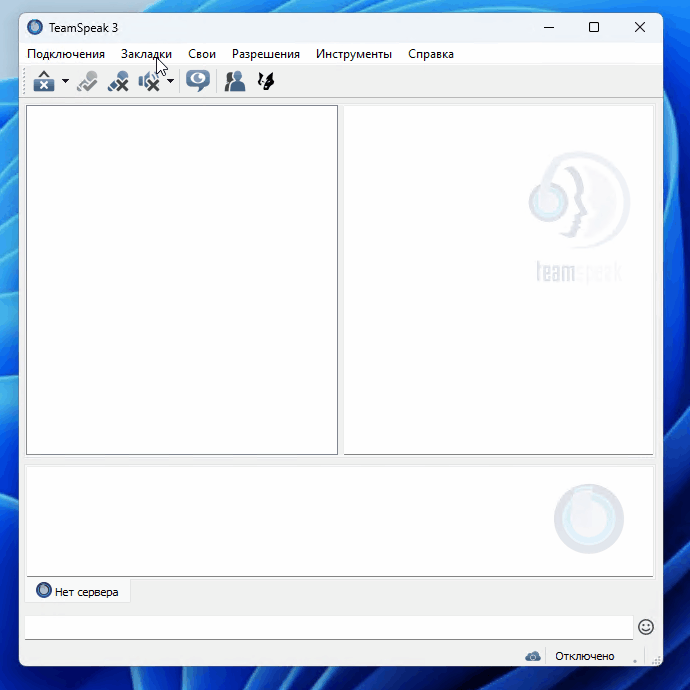Open the Инструменты menu
The width and height of the screenshot is (690, 690).
coord(354,54)
